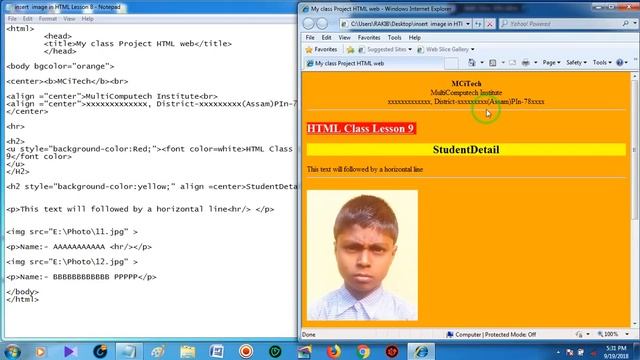The width and height of the screenshot is (640, 360).
Task: Open the file explorer folder in the taskbar
Action: [x=188, y=351]
